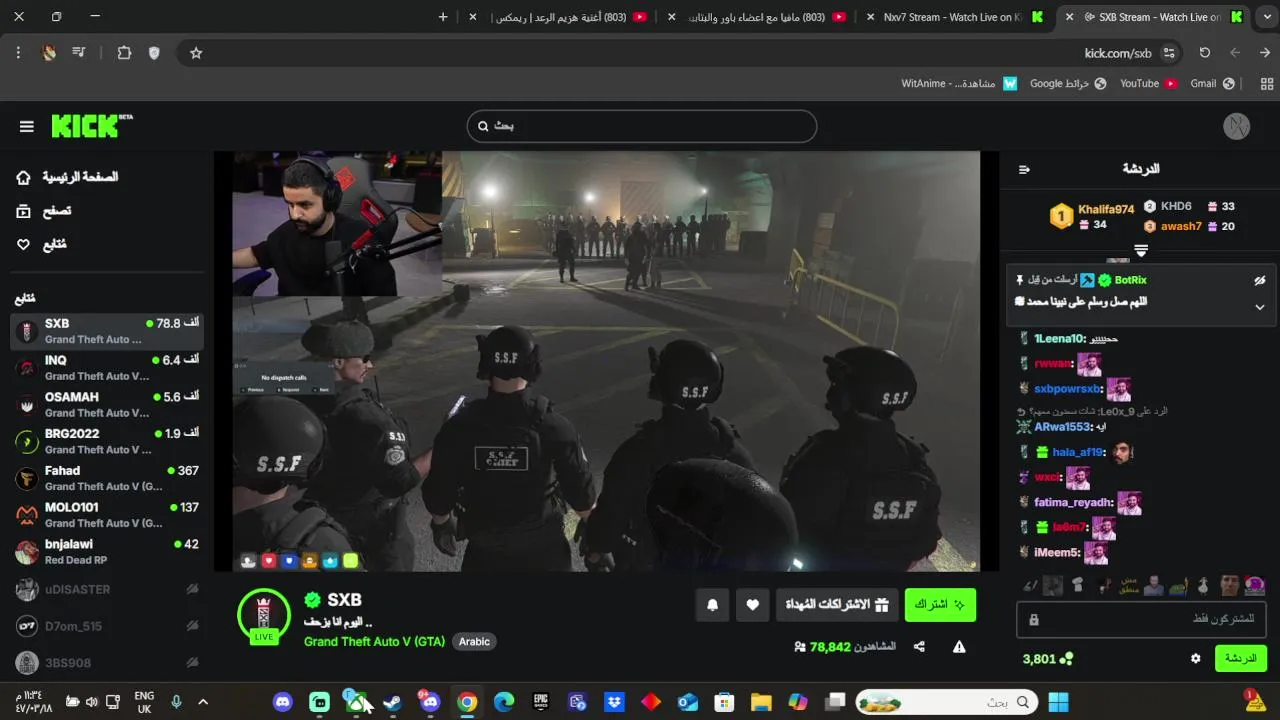
Task: Expand the pinned message chevron
Action: coord(1260,307)
